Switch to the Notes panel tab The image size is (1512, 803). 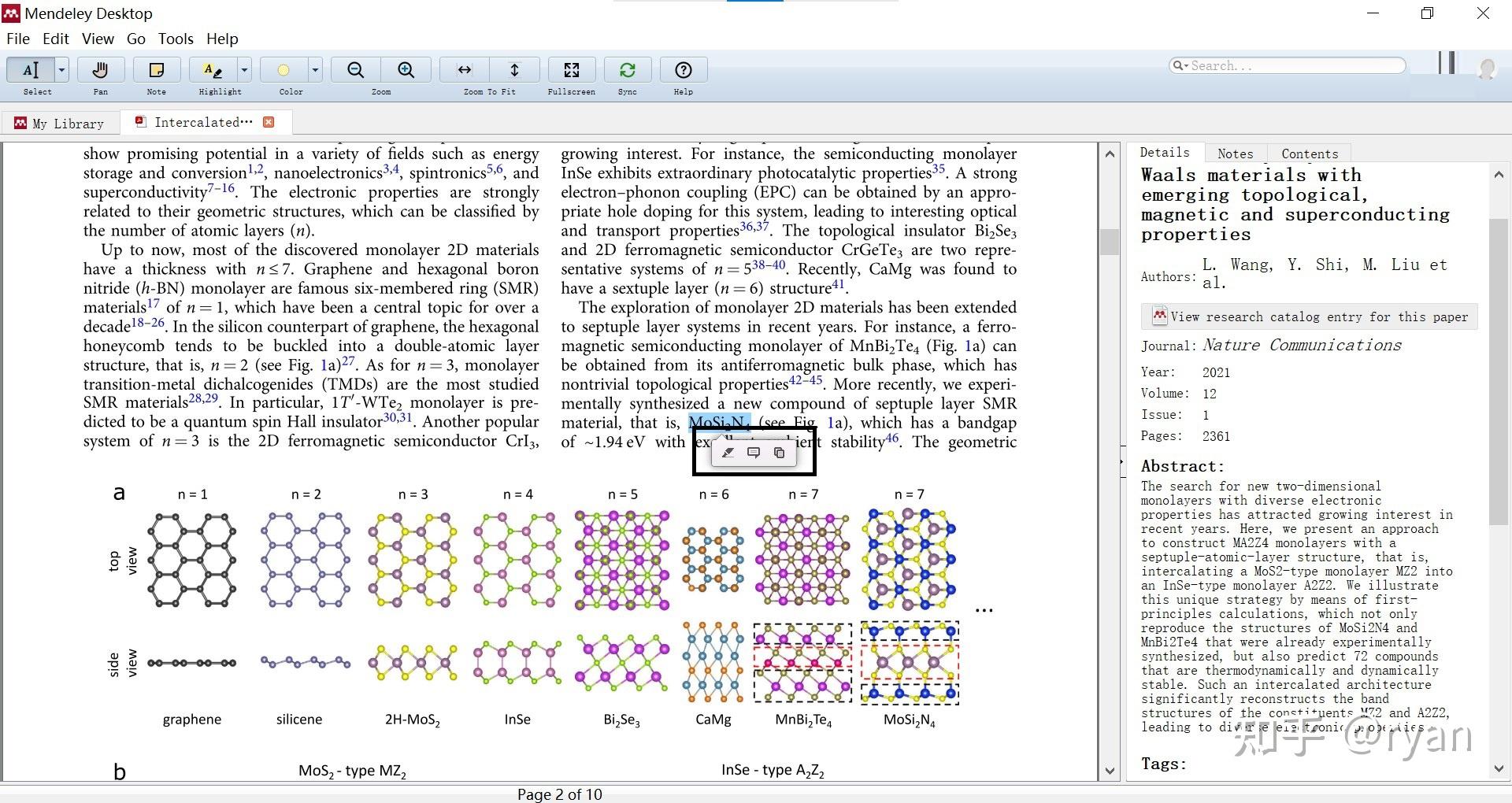click(1235, 154)
